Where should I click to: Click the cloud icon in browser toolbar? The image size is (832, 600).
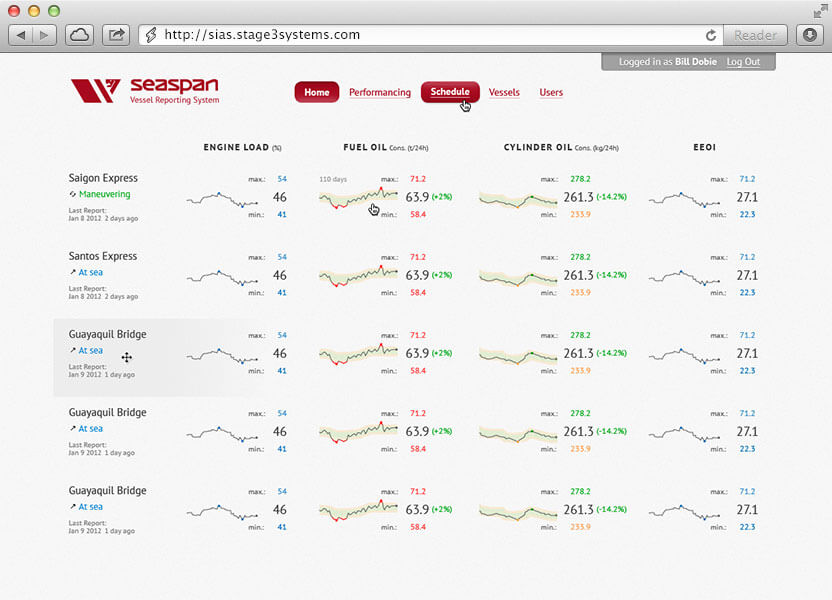pos(79,33)
